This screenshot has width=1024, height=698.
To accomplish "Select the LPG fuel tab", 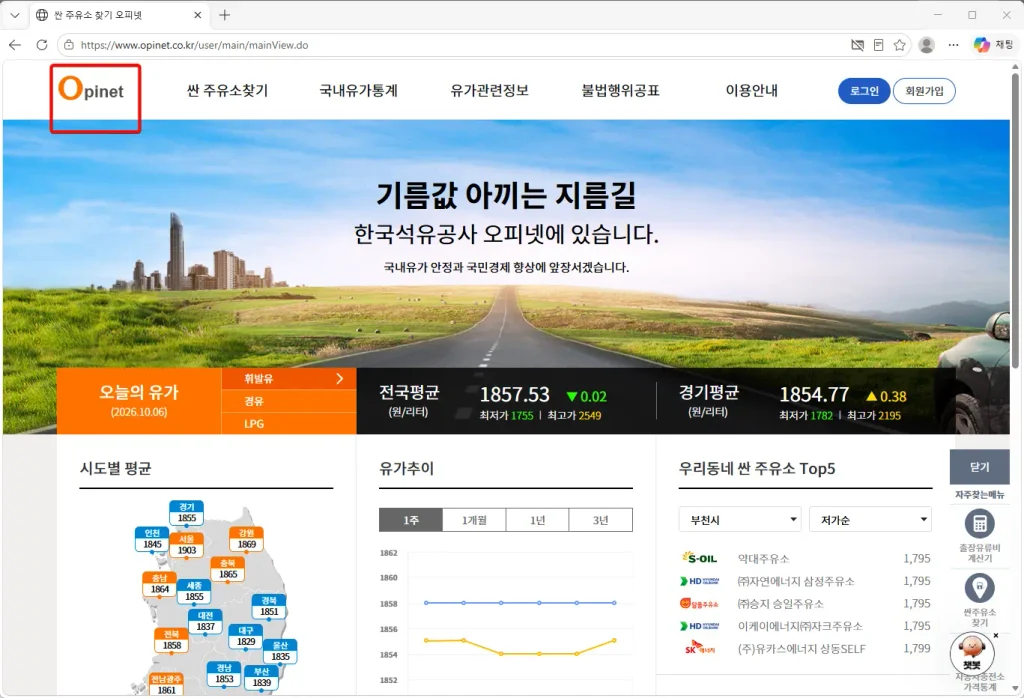I will pyautogui.click(x=289, y=424).
